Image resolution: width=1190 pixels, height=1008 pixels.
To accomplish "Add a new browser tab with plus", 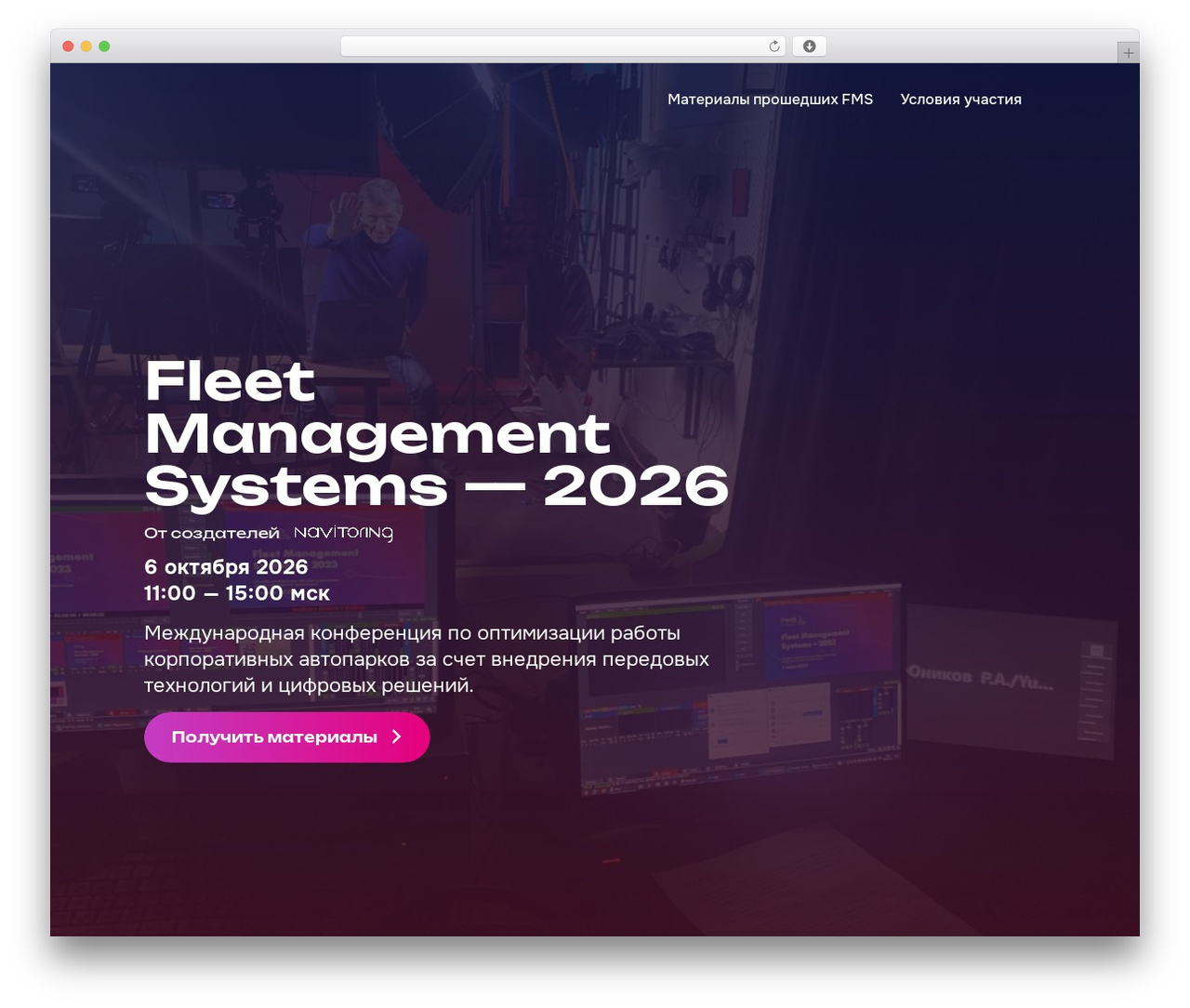I will [1128, 53].
